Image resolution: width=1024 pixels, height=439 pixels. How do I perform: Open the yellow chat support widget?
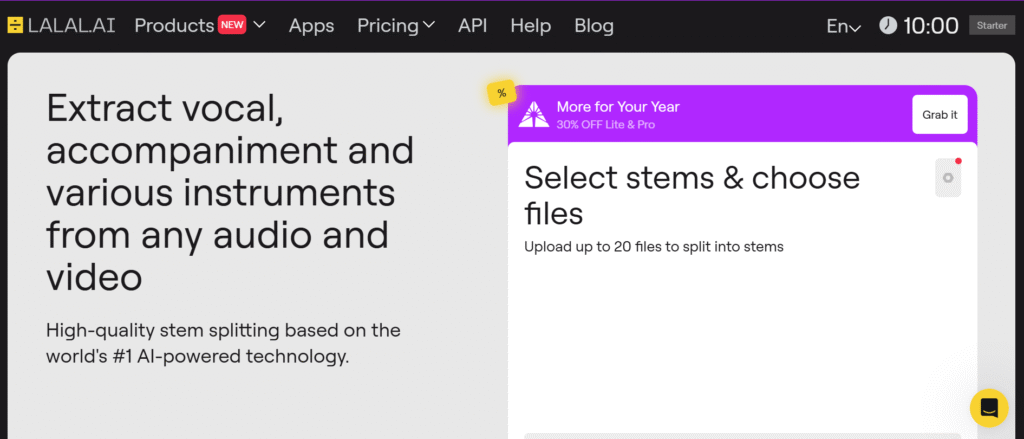[x=989, y=408]
